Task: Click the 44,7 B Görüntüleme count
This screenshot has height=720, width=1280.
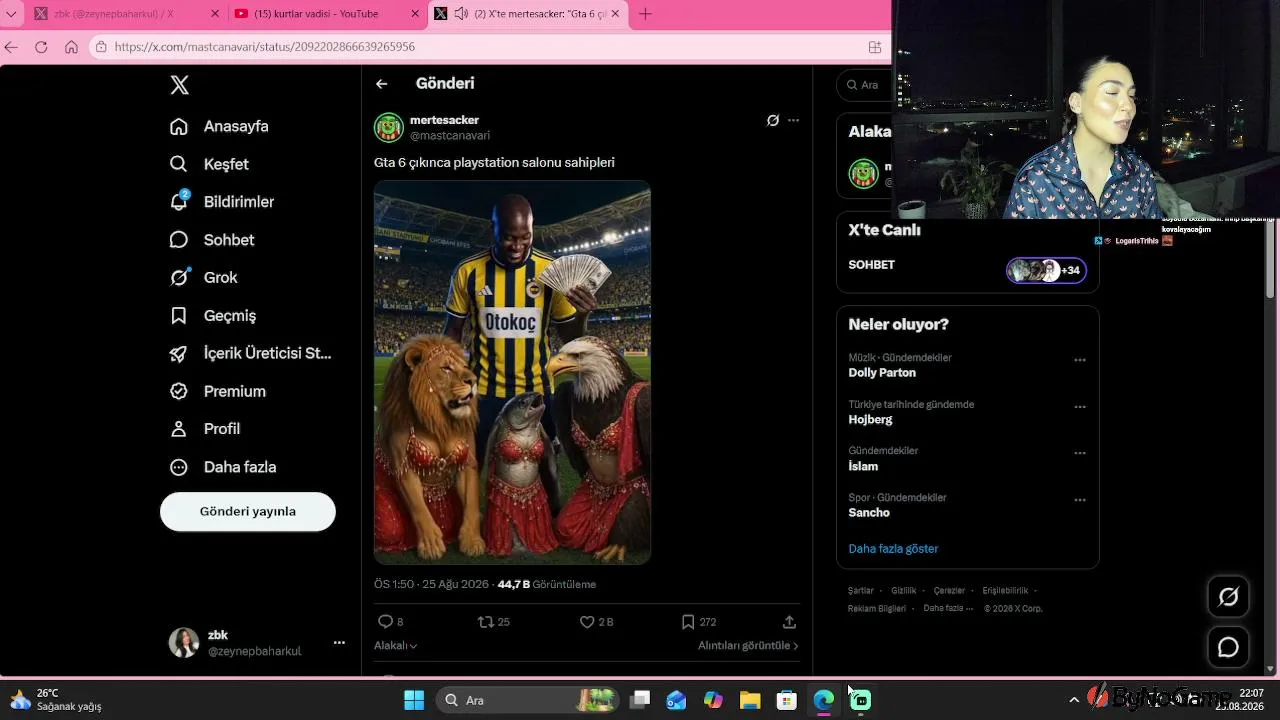Action: pos(546,584)
